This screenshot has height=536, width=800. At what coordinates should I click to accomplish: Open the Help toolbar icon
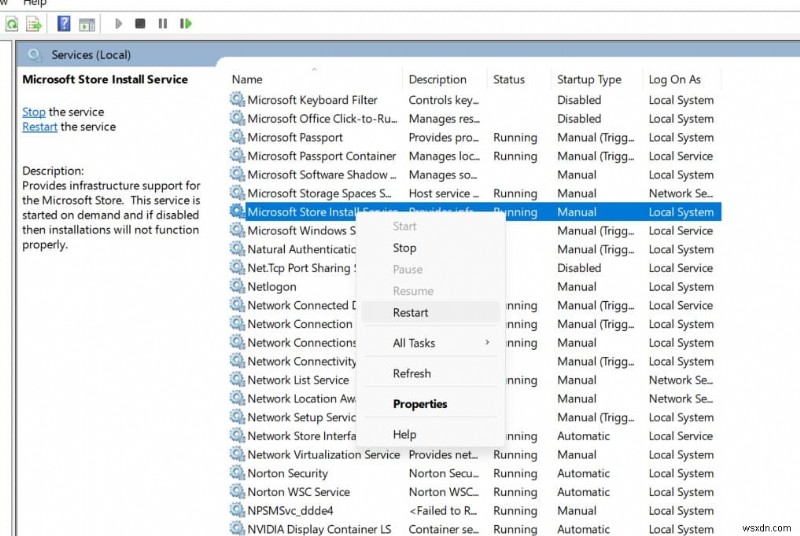64,23
